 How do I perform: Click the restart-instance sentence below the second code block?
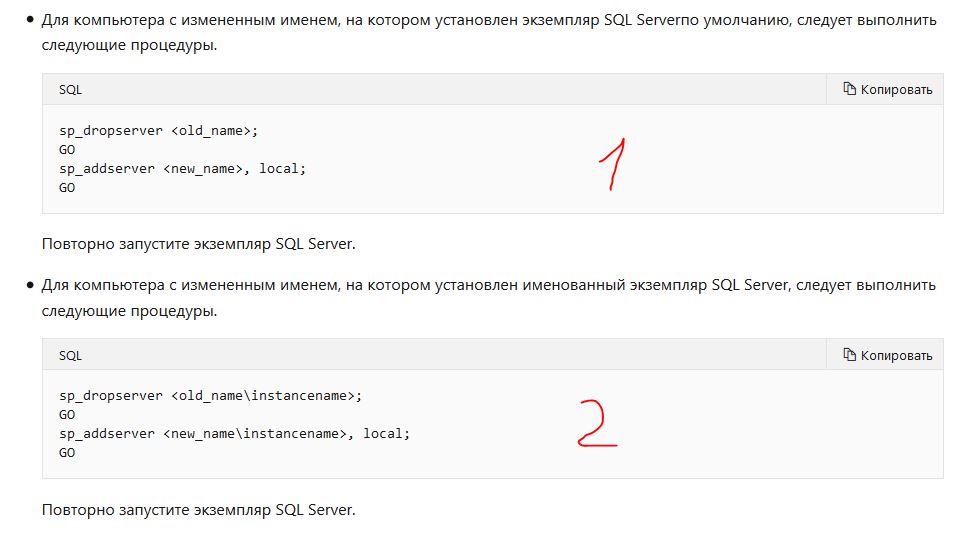tap(198, 510)
